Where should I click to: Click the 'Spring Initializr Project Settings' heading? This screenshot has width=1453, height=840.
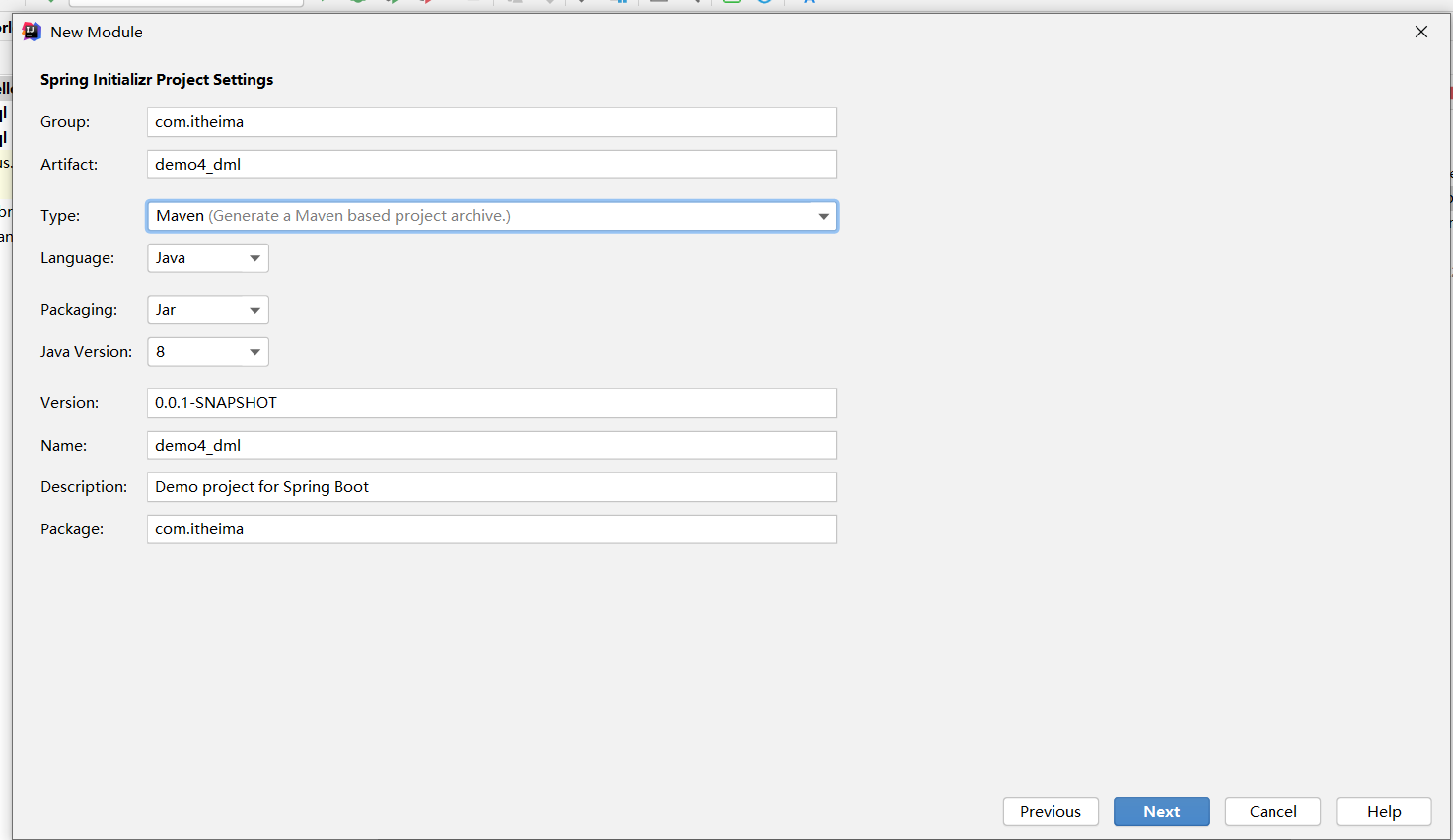(157, 80)
